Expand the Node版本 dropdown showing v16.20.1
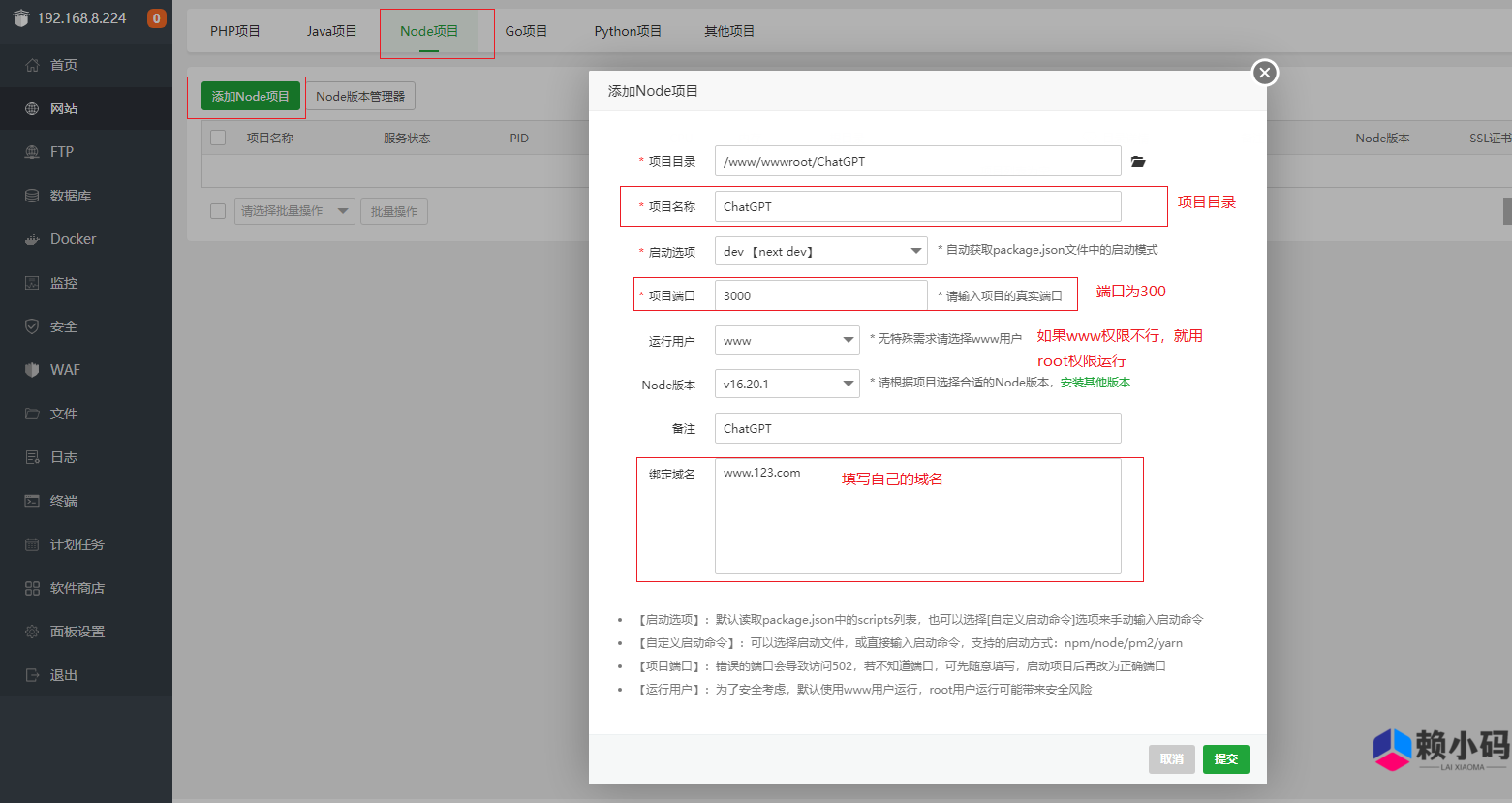This screenshot has height=803, width=1512. pos(787,384)
